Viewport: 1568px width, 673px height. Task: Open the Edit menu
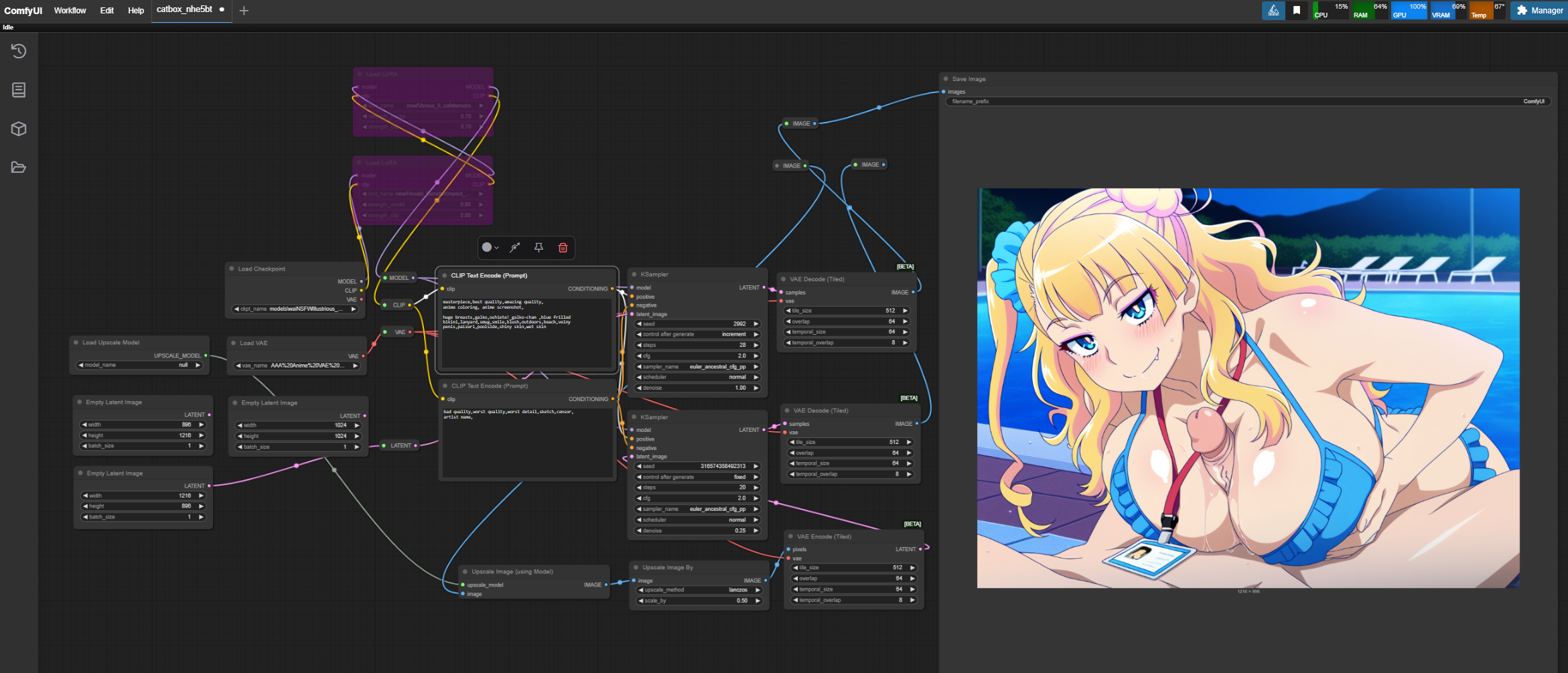(x=106, y=10)
